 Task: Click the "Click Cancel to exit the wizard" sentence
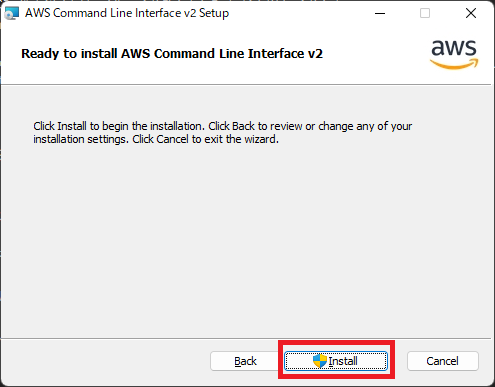[205, 139]
